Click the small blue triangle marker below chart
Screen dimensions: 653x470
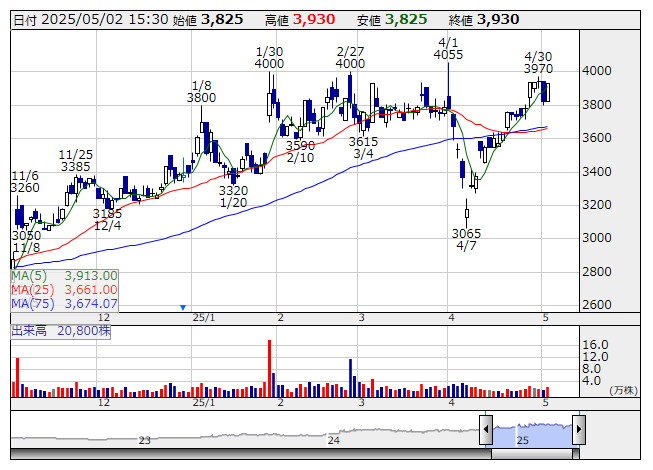(183, 307)
